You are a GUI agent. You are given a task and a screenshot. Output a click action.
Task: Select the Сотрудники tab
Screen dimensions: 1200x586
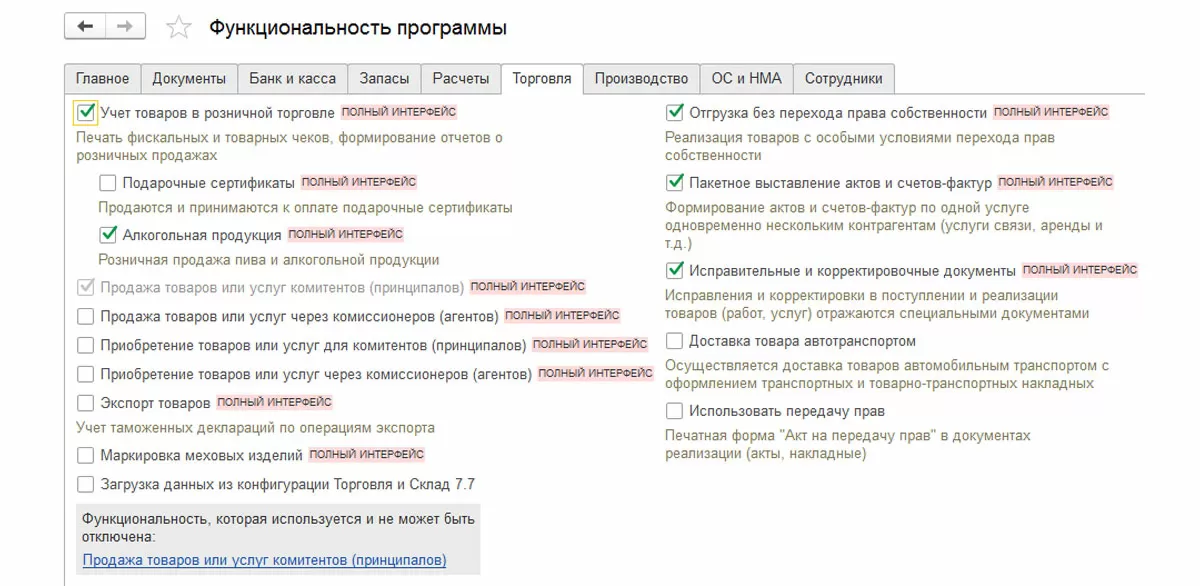pyautogui.click(x=843, y=79)
